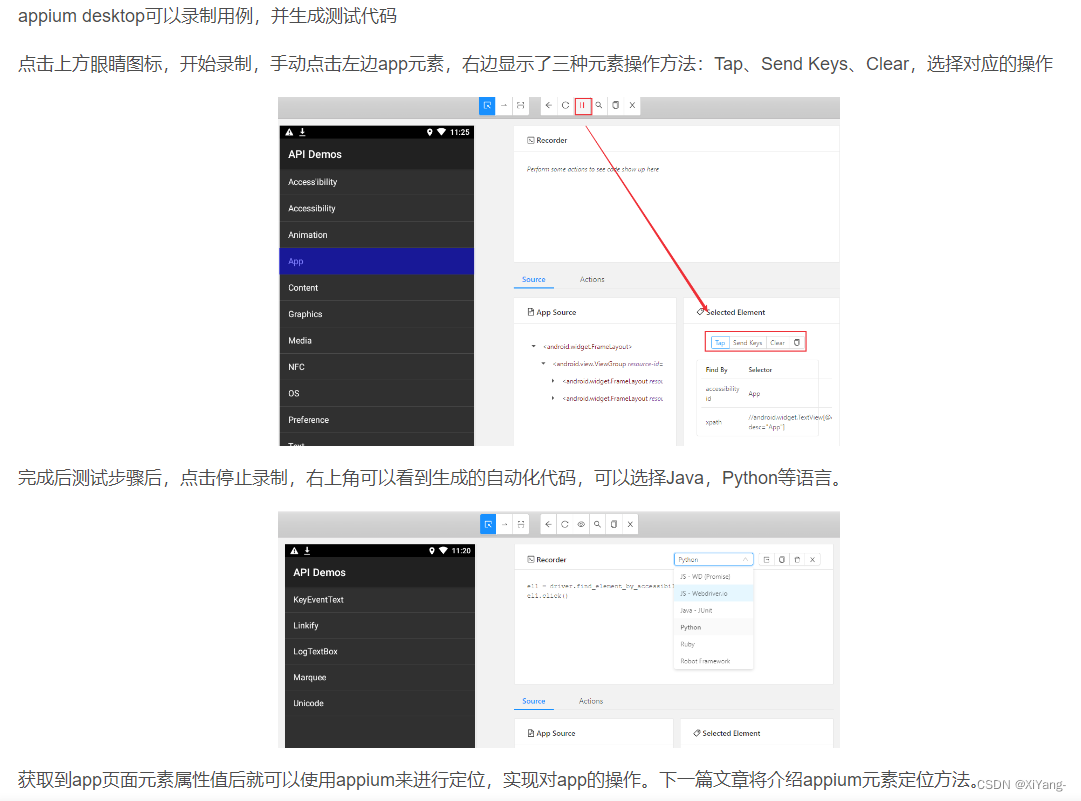The width and height of the screenshot is (1081, 801).
Task: Click the Send Keys button
Action: (x=747, y=343)
